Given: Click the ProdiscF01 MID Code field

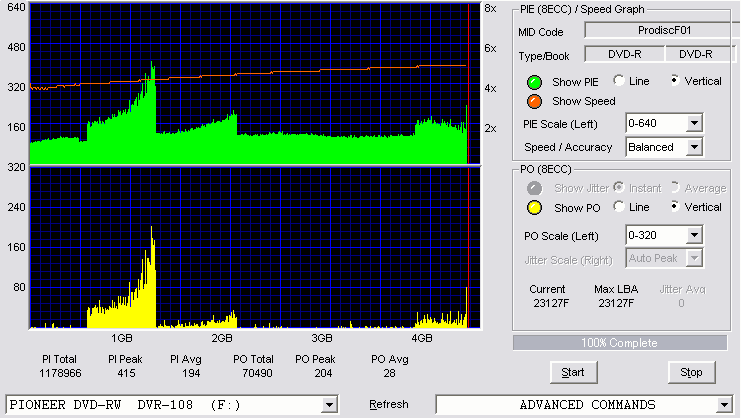Looking at the screenshot, I should point(663,30).
